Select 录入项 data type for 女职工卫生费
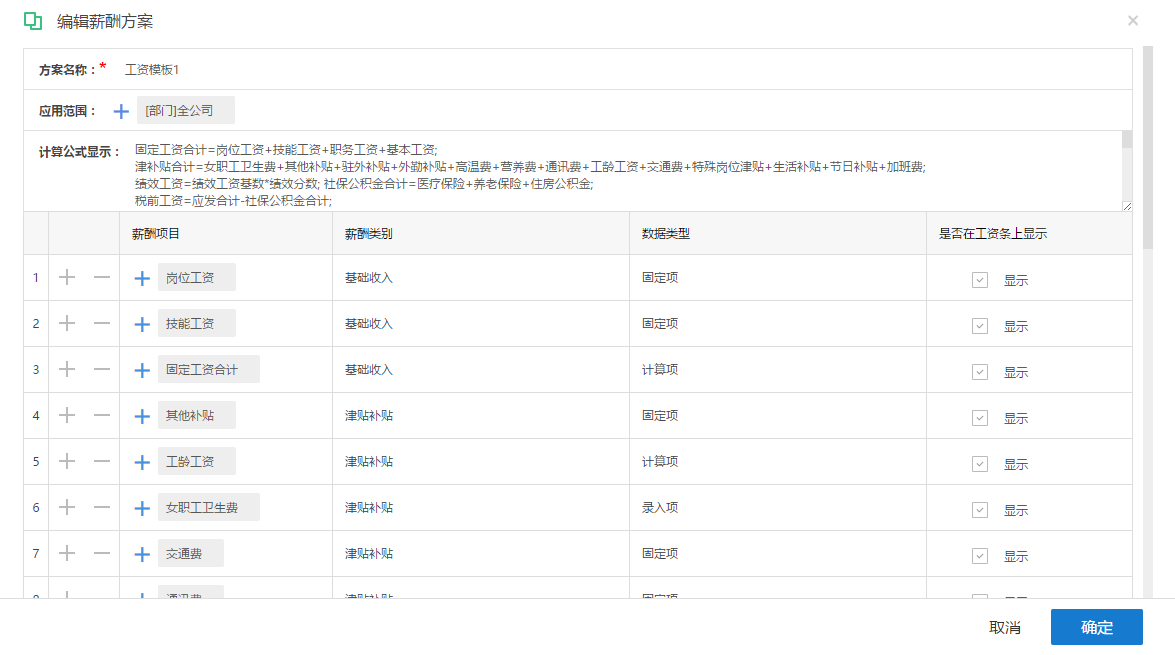Screen dimensions: 1175x655 pos(659,507)
